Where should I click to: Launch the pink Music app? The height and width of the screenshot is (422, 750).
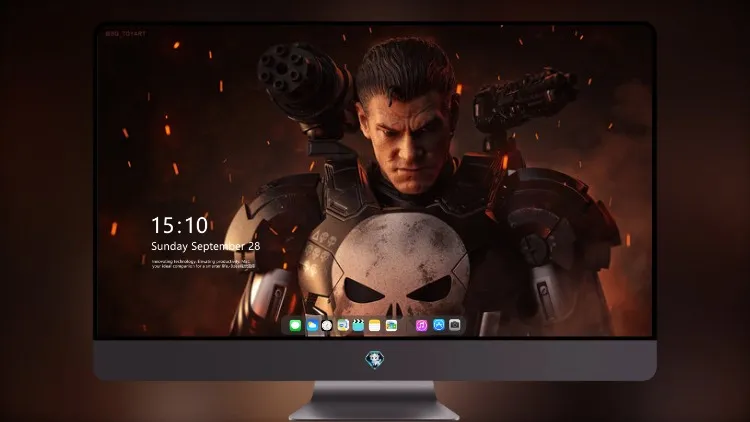[421, 326]
